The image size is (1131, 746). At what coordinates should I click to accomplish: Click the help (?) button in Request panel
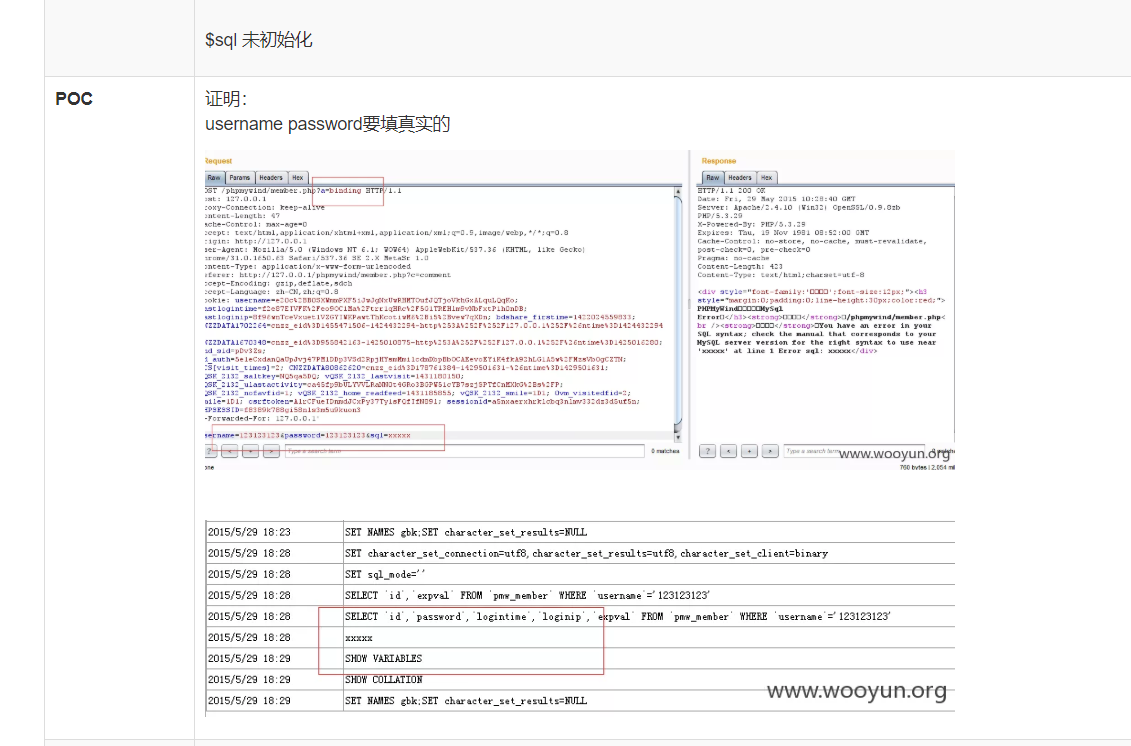click(x=211, y=452)
